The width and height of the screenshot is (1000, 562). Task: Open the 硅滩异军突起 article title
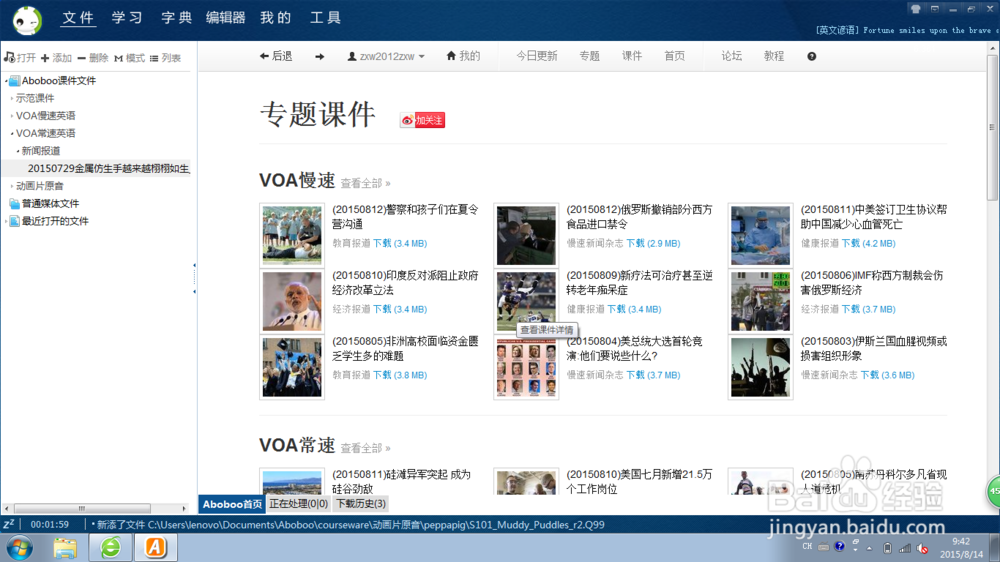click(402, 482)
